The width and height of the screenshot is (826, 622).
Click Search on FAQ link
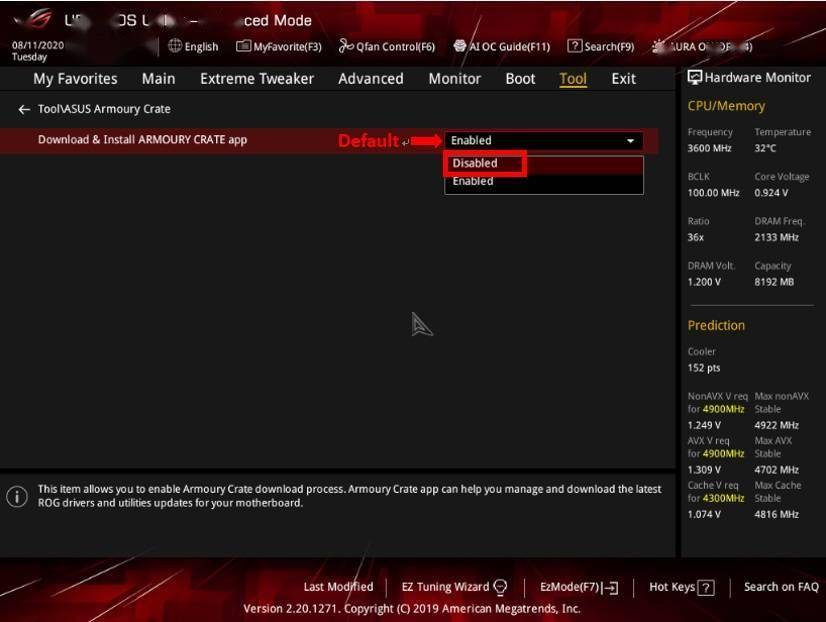781,587
